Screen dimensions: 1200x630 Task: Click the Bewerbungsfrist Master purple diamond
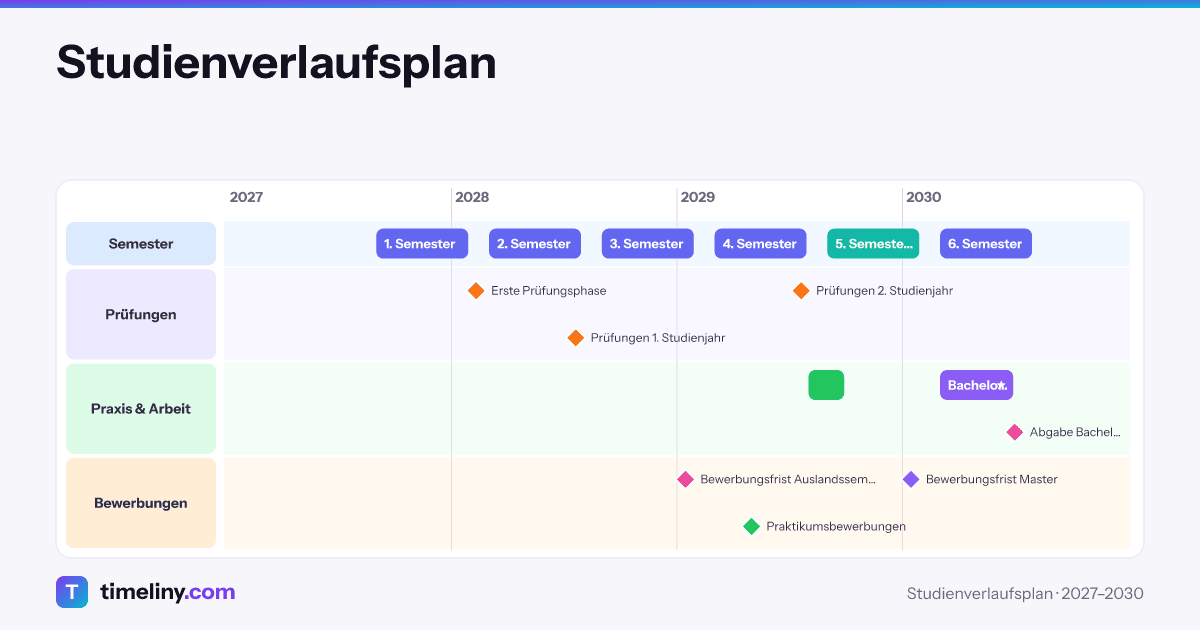pyautogui.click(x=911, y=479)
